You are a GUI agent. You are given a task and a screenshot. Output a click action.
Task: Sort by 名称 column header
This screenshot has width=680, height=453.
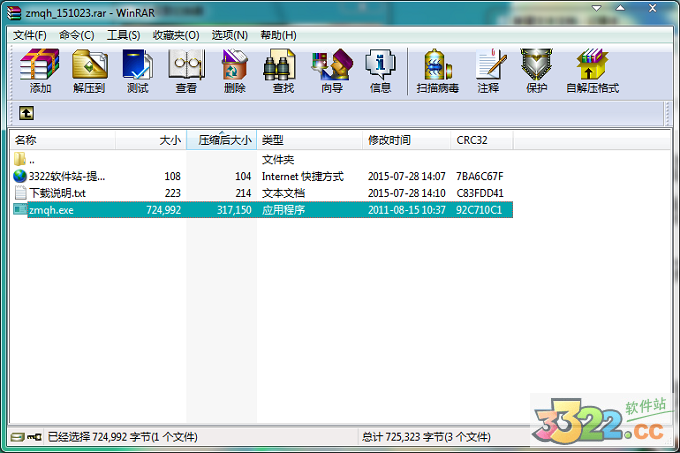tap(63, 140)
